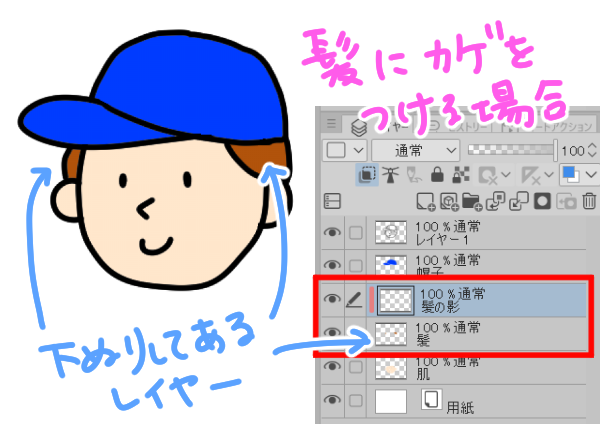Click Transfer to Lower Layer icon
600x424 pixels.
coord(495,201)
